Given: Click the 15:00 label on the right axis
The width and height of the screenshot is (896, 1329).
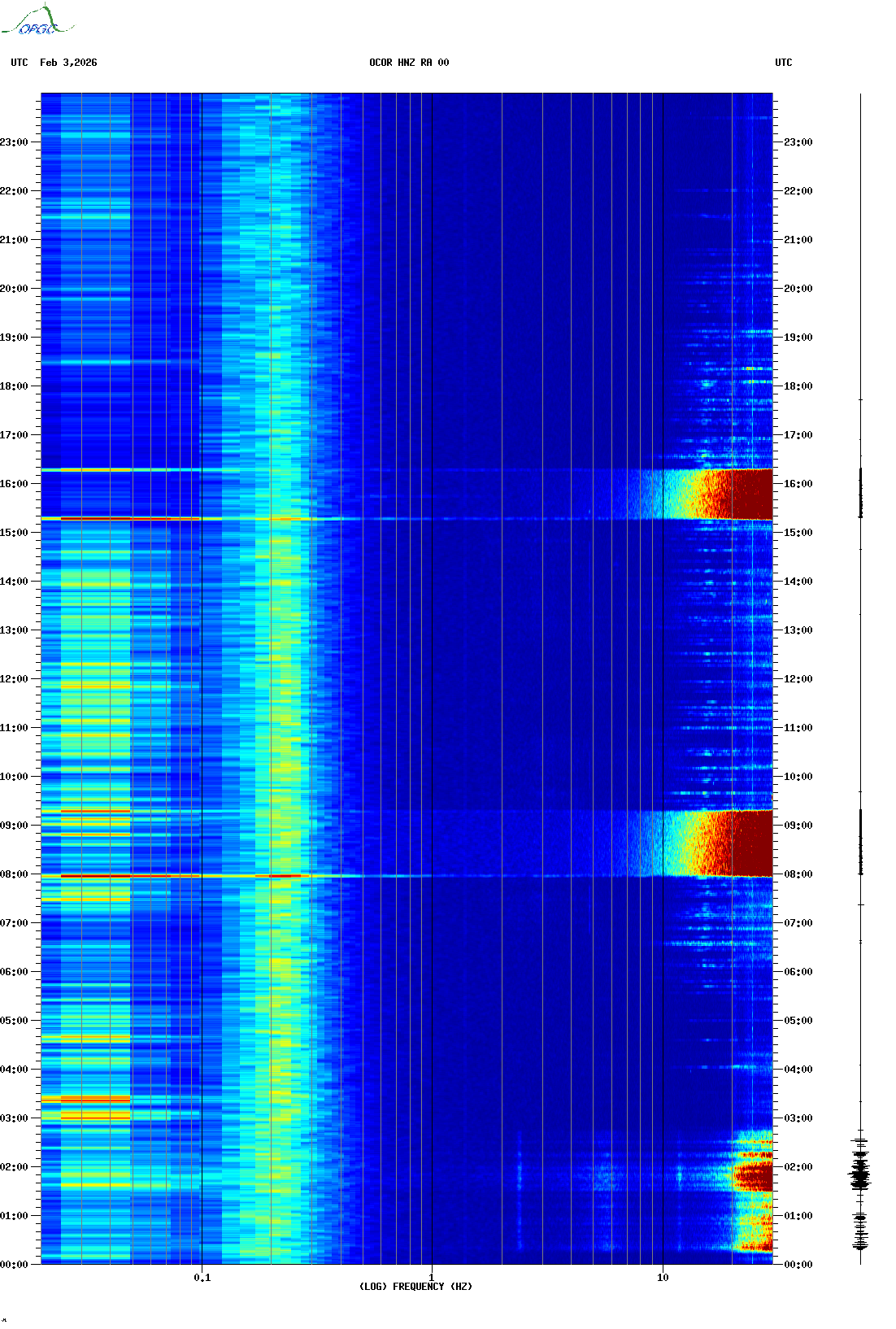Looking at the screenshot, I should tap(798, 533).
